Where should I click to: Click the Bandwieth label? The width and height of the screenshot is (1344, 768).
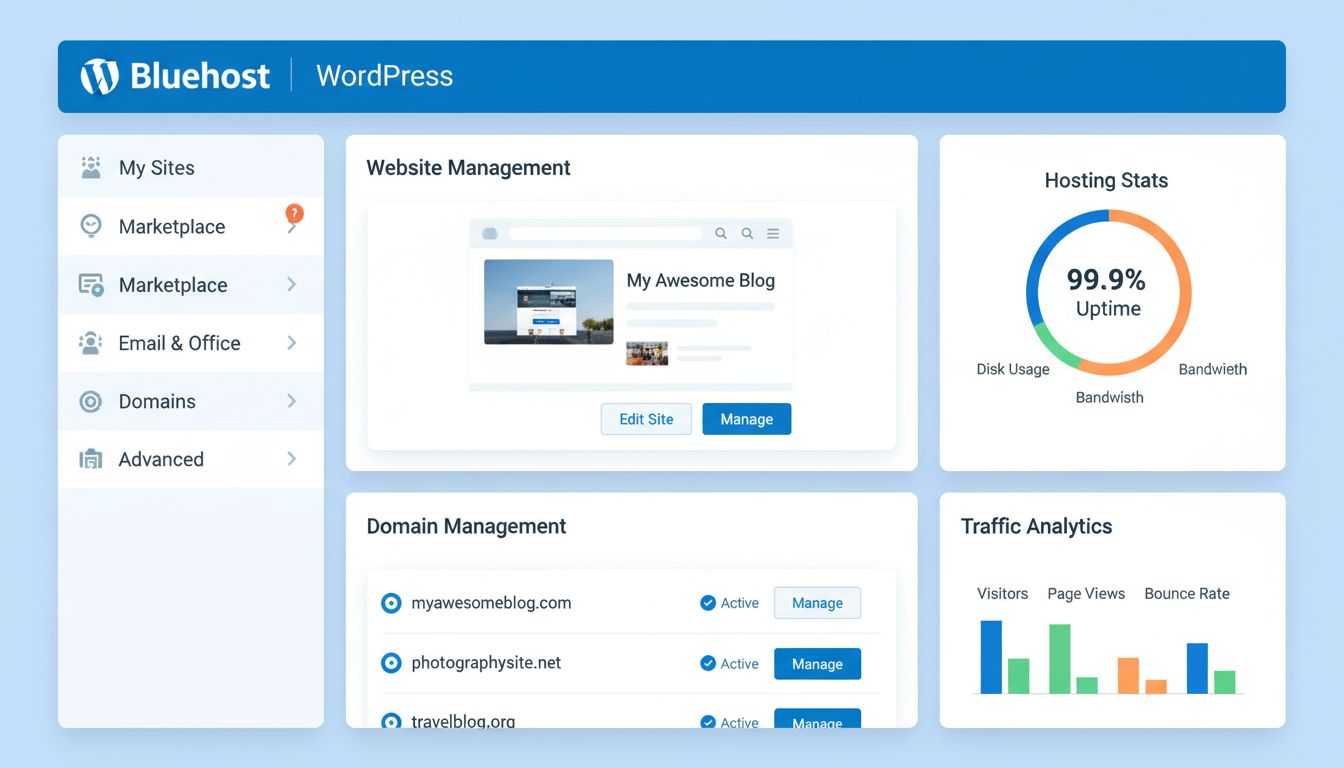(x=1213, y=369)
